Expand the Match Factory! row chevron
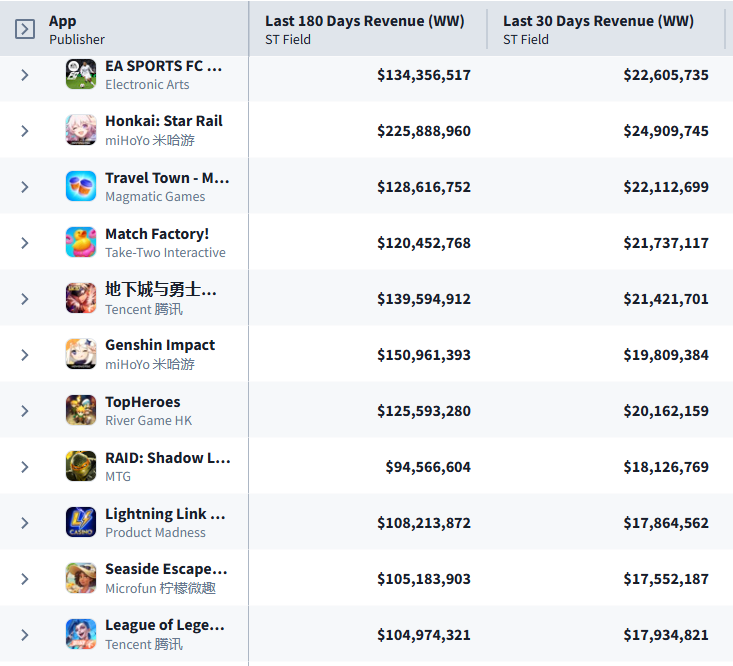The height and width of the screenshot is (666, 733). pos(25,243)
